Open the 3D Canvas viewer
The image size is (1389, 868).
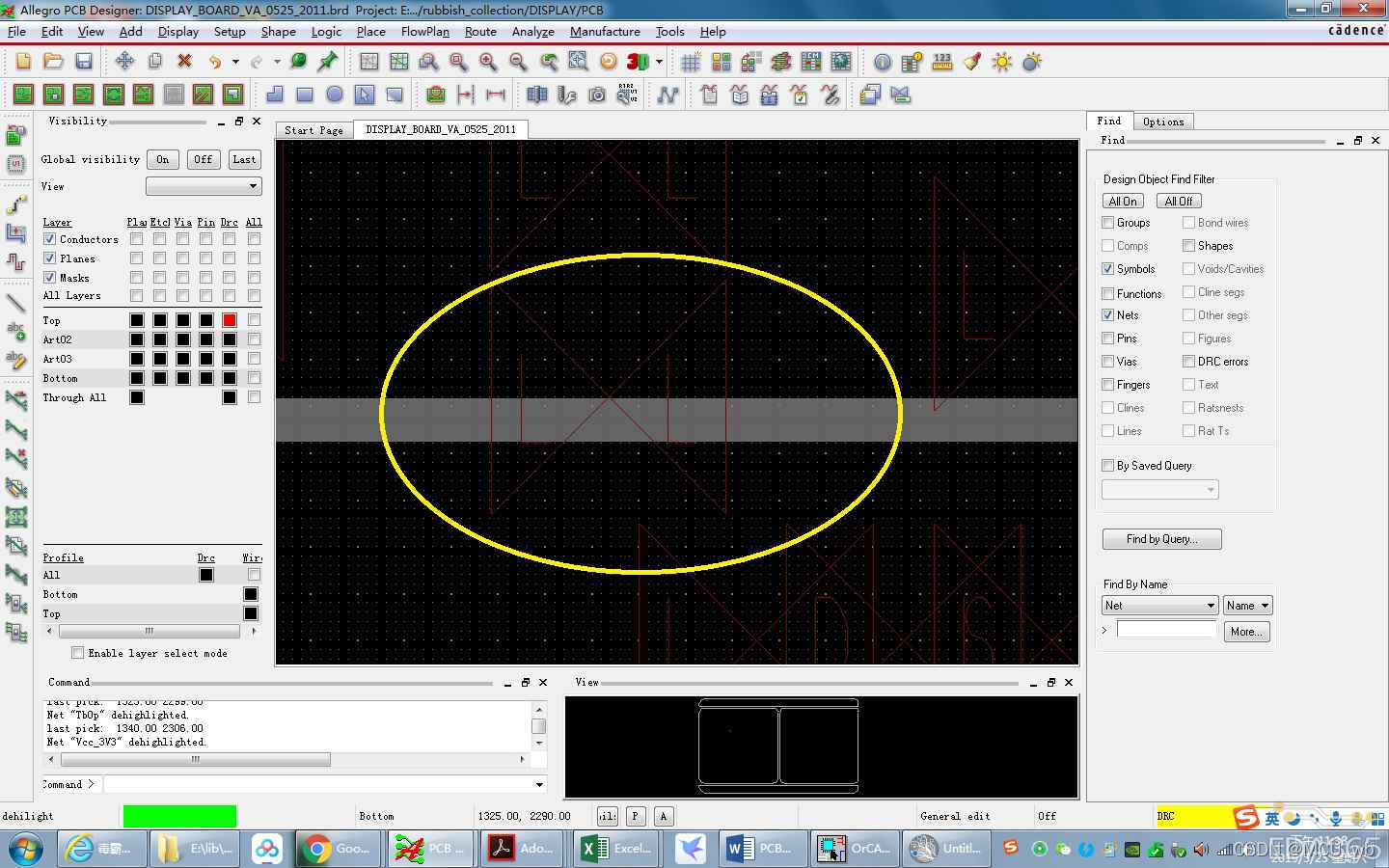637,62
